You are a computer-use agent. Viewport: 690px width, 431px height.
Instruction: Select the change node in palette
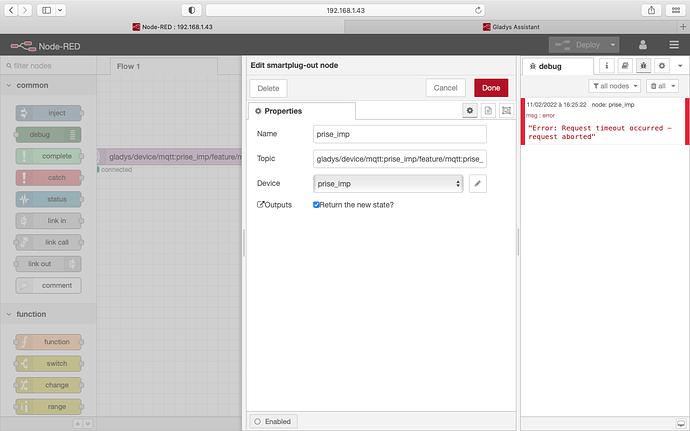48,385
